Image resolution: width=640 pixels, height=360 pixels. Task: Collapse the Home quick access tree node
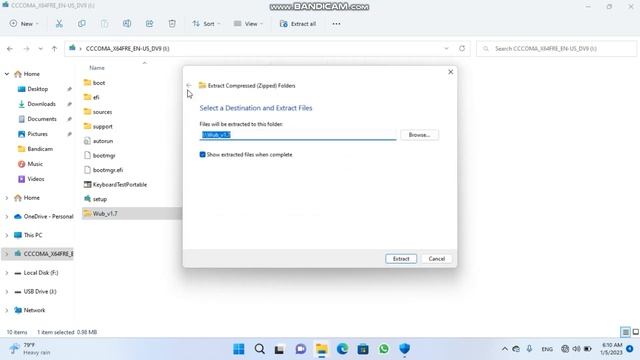[7, 74]
